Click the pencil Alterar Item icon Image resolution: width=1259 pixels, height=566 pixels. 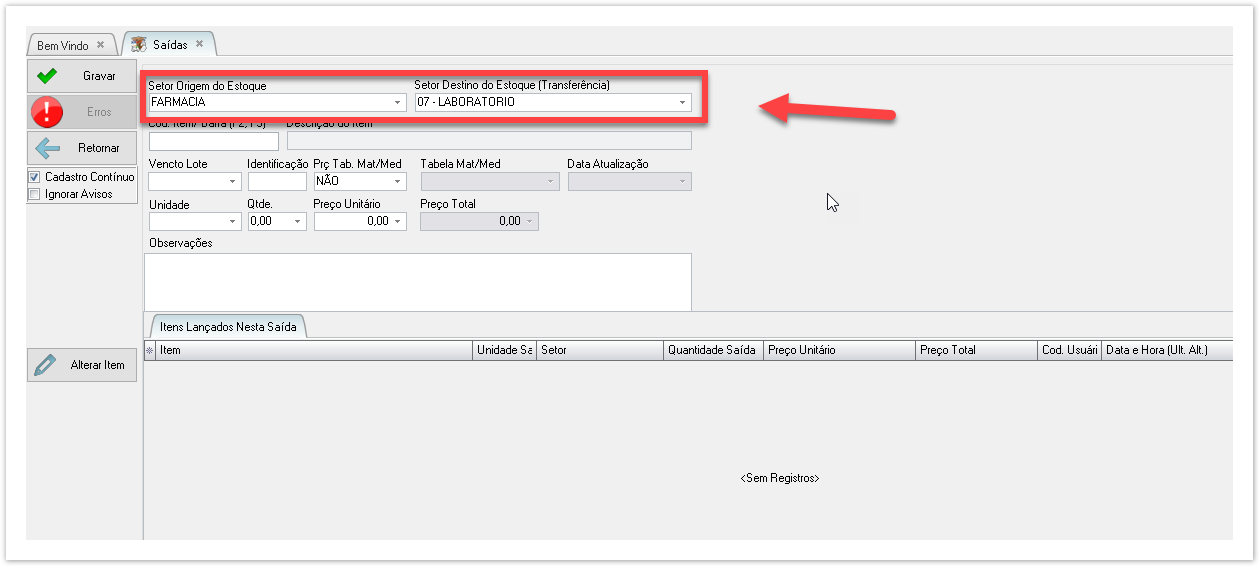click(x=45, y=365)
